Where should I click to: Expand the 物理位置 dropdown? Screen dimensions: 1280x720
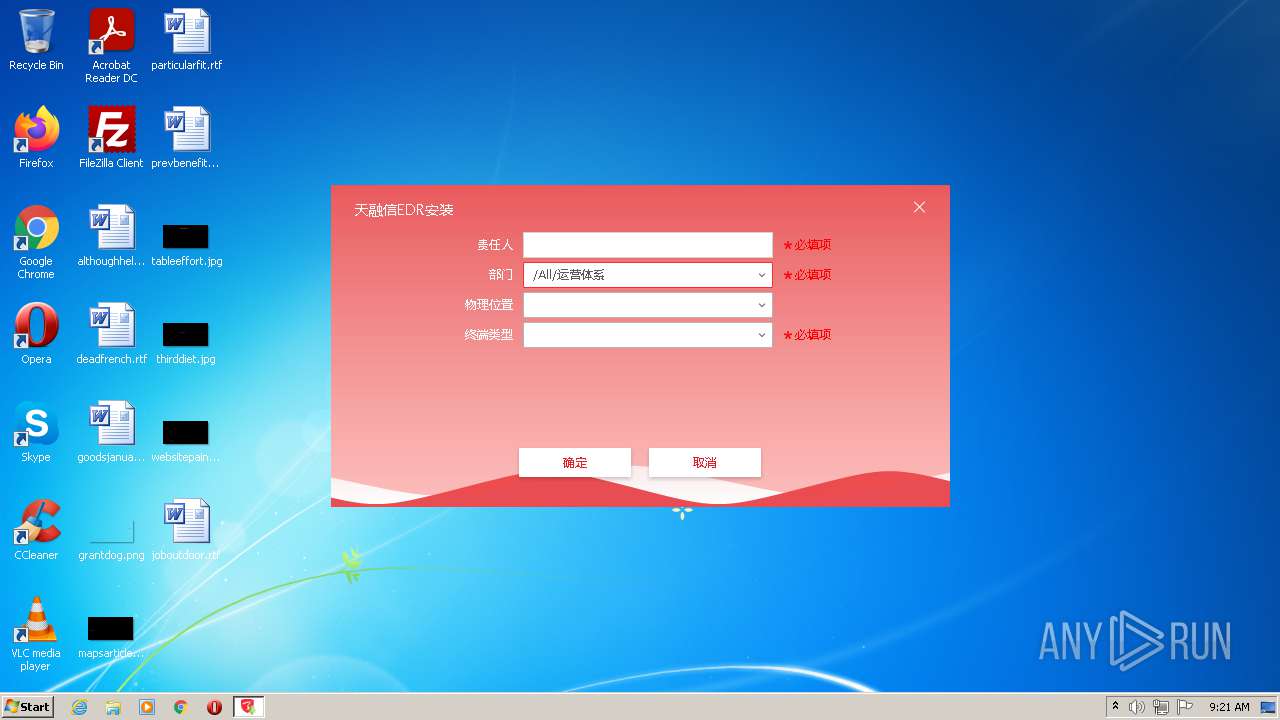(x=647, y=305)
